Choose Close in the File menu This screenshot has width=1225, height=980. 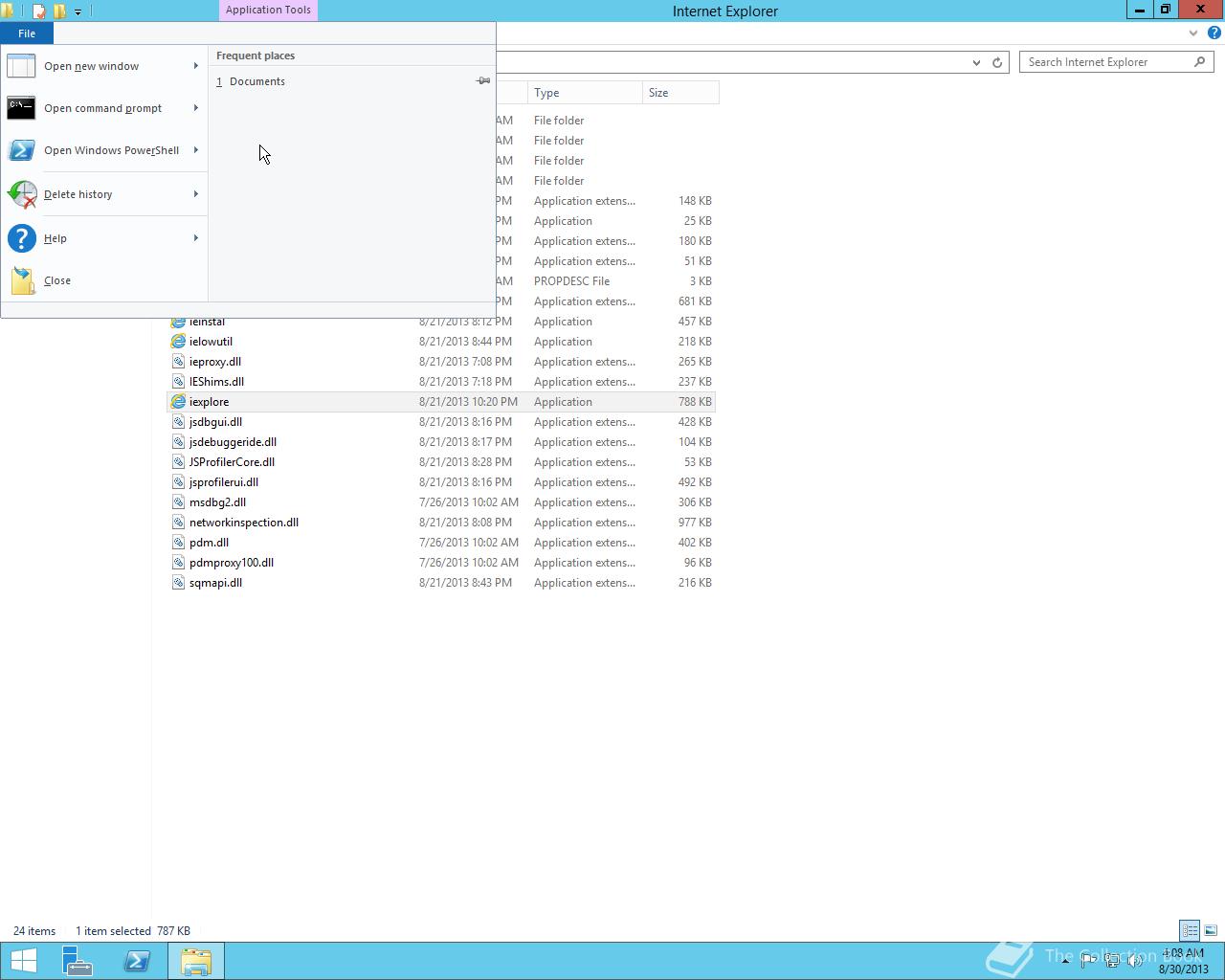coord(103,280)
